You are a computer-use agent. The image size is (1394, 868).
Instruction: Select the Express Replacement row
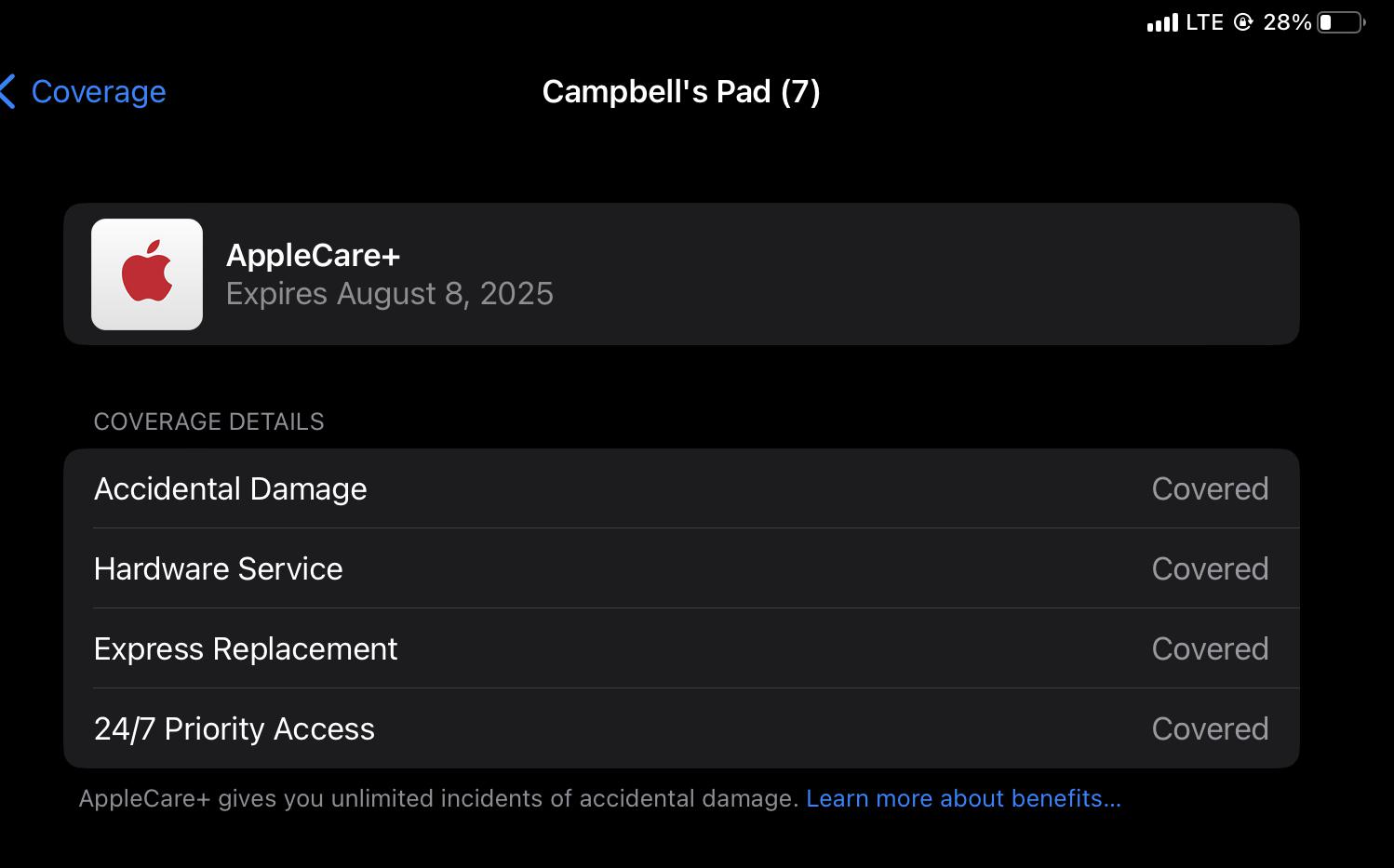point(681,648)
